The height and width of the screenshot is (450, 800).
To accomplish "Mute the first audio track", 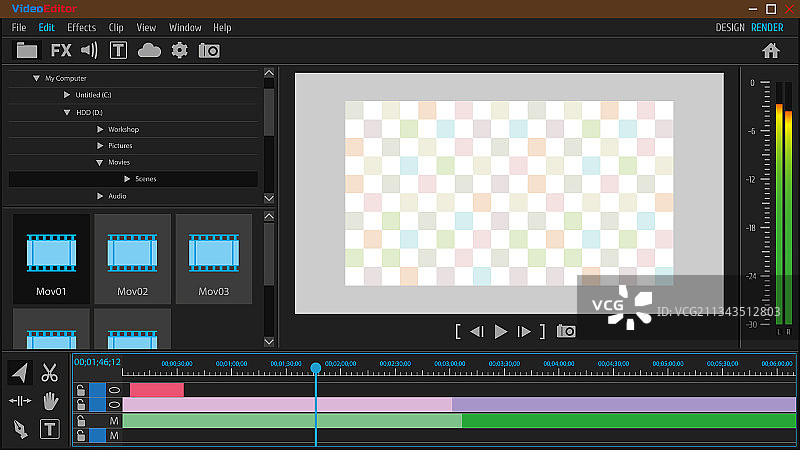I will [114, 421].
